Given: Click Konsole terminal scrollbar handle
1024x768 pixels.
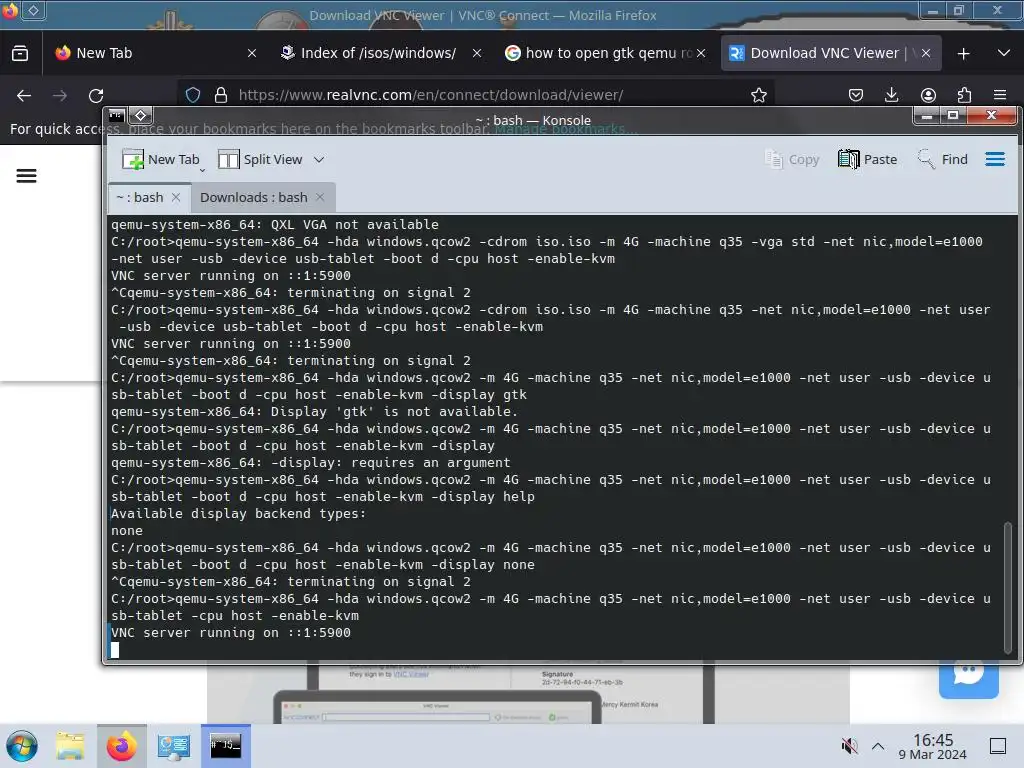Looking at the screenshot, I should tap(1008, 586).
